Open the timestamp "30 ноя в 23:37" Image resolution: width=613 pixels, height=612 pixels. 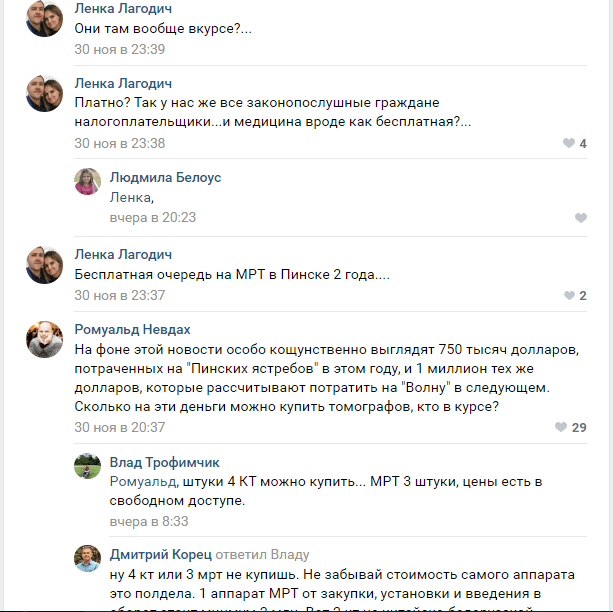pyautogui.click(x=120, y=295)
